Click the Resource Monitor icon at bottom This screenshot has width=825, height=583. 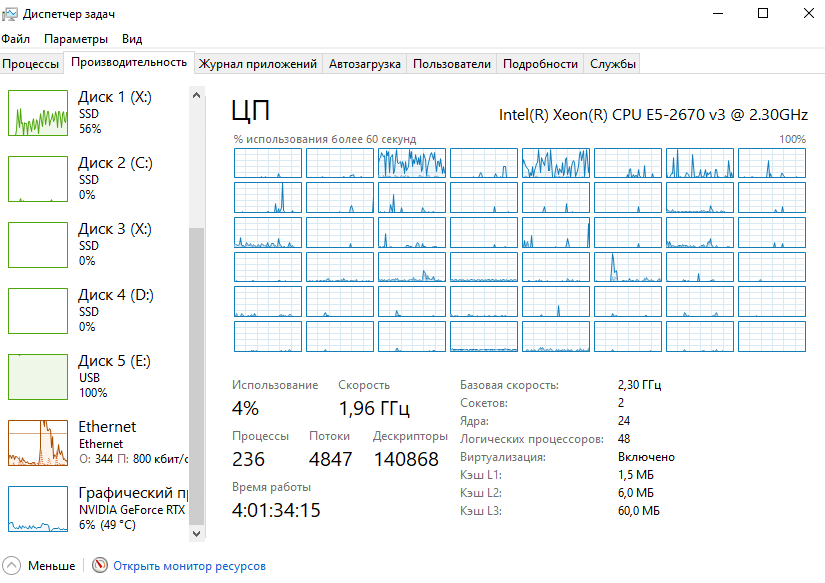[99, 566]
